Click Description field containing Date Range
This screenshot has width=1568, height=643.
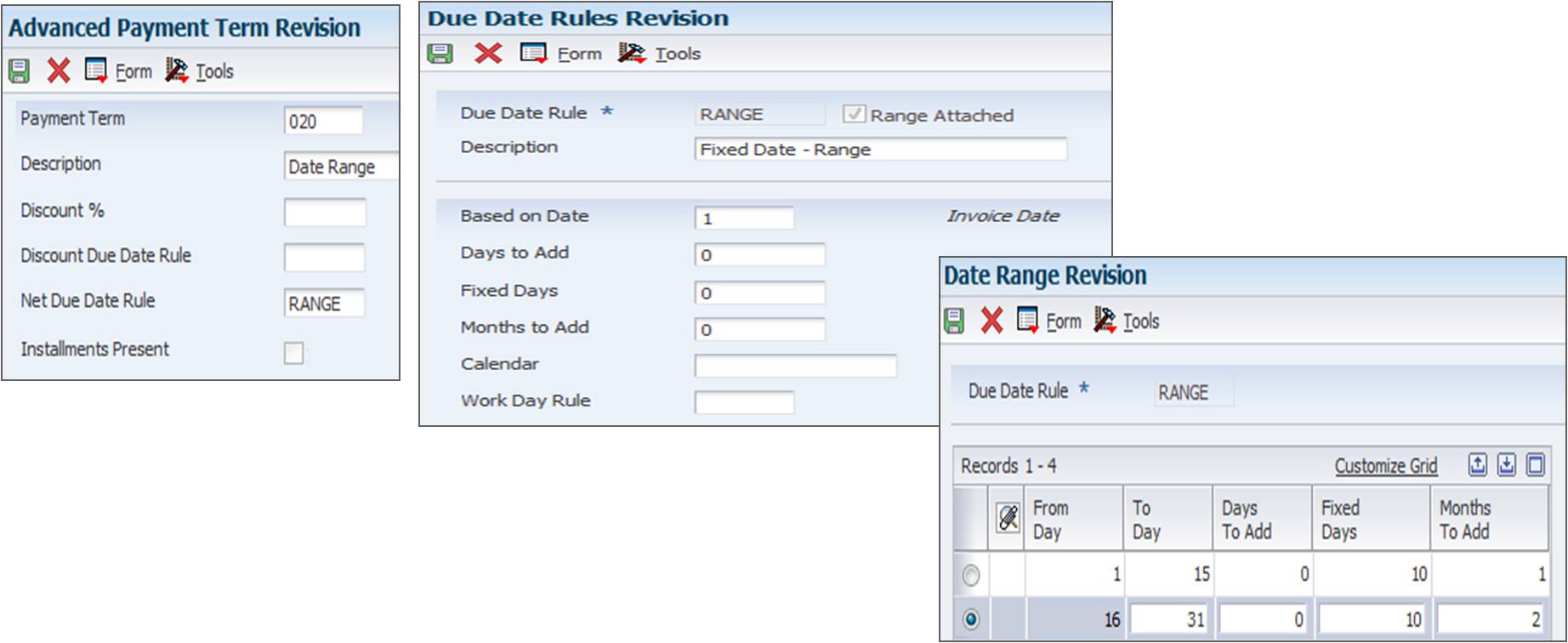point(342,167)
